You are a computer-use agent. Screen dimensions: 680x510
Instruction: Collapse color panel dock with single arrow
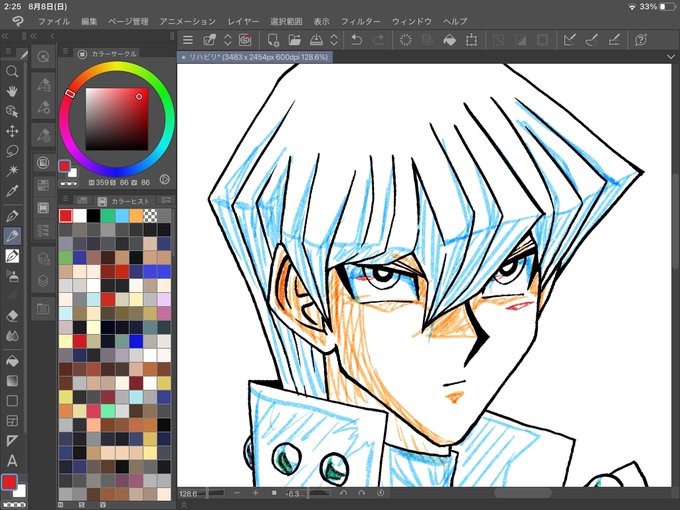tap(52, 36)
